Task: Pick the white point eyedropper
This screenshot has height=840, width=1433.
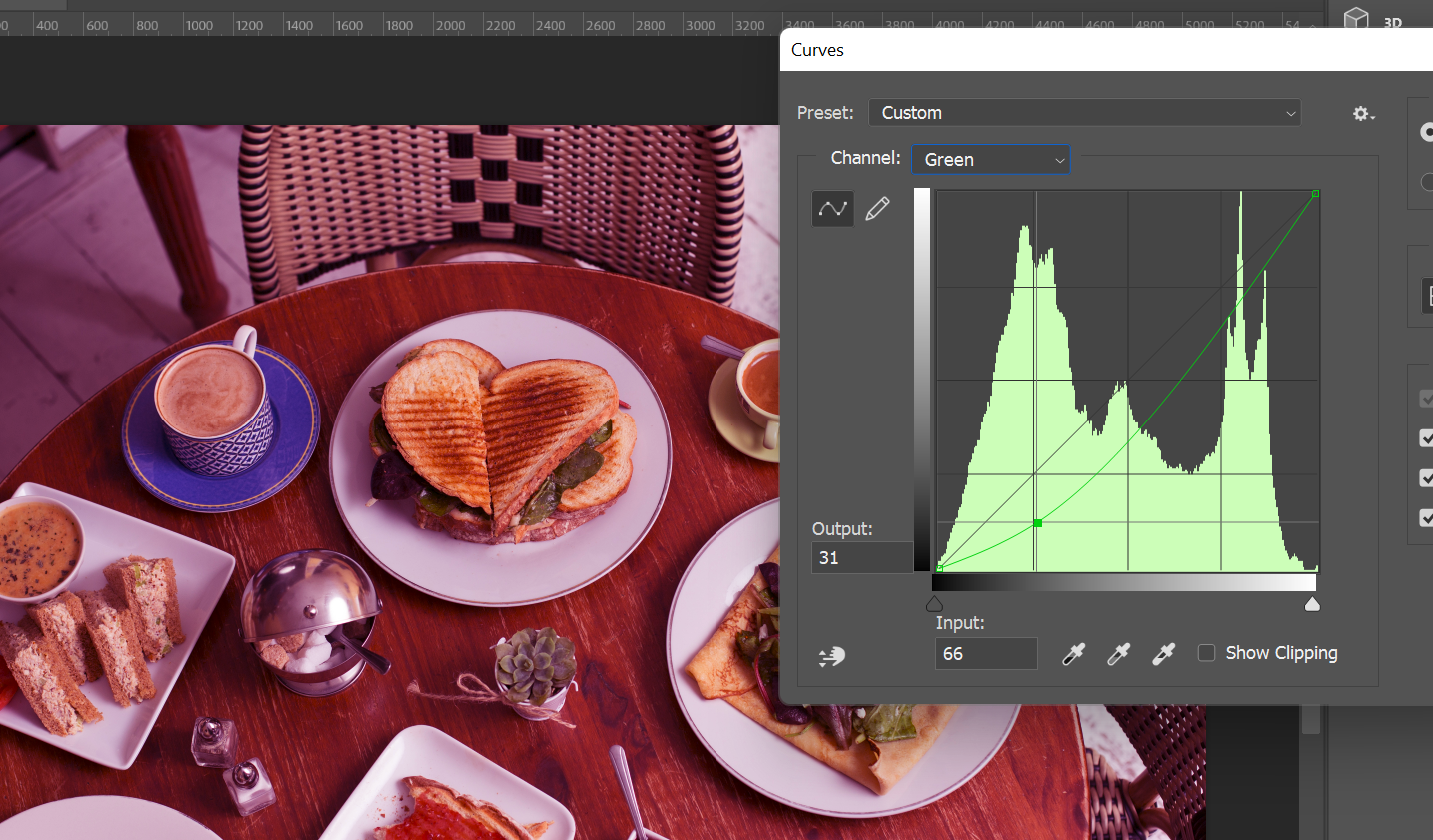Action: 1163,654
